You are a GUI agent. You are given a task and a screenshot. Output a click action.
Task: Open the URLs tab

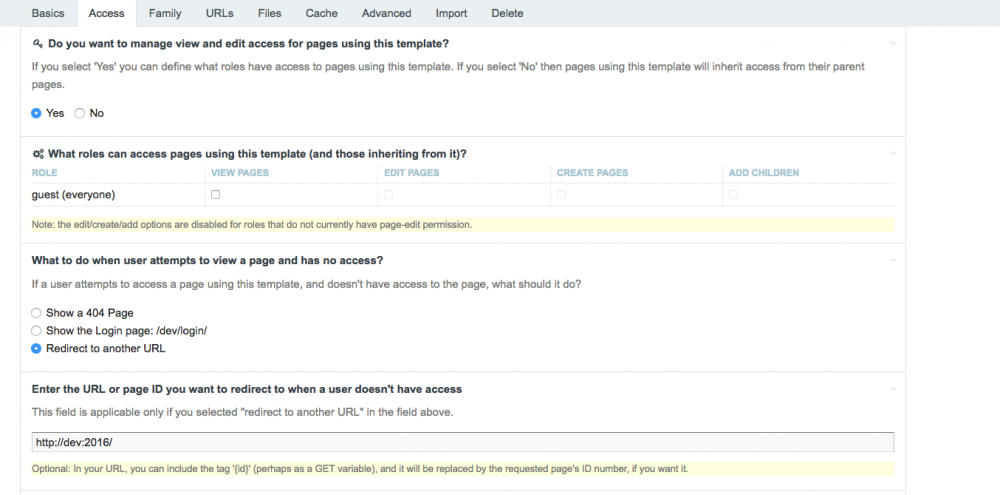click(x=220, y=13)
